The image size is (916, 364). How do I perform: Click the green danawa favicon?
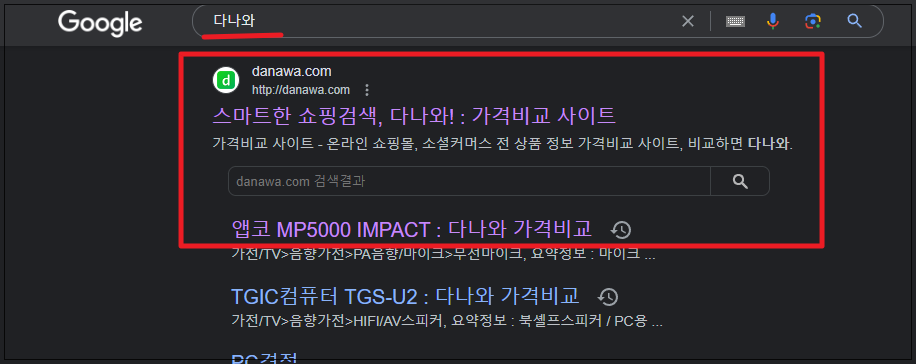[x=225, y=80]
